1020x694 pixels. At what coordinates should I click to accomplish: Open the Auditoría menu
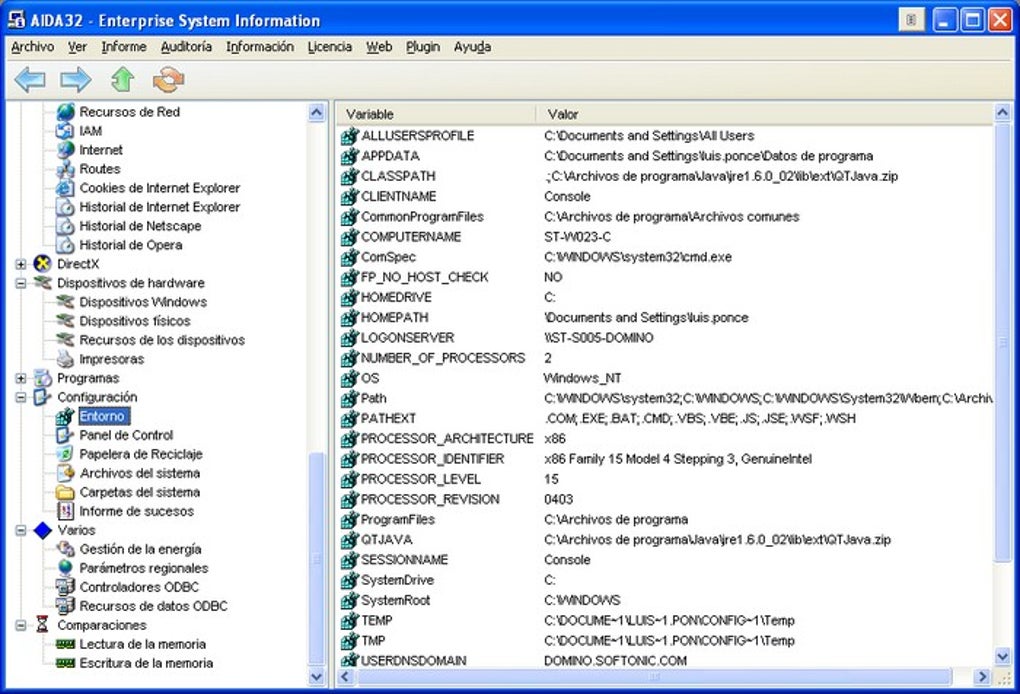[186, 47]
